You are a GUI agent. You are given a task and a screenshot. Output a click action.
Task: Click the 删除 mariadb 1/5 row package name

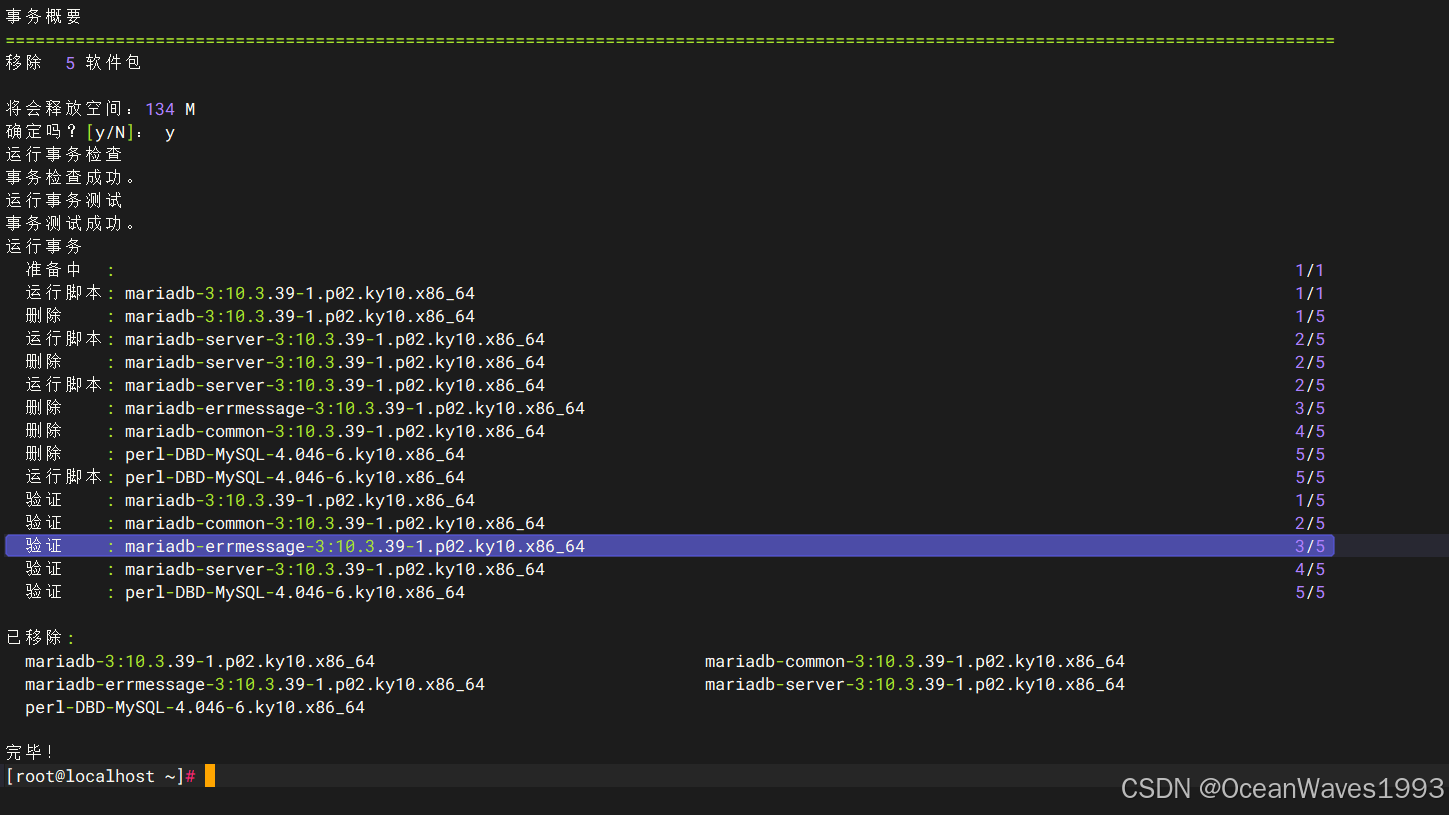point(300,316)
